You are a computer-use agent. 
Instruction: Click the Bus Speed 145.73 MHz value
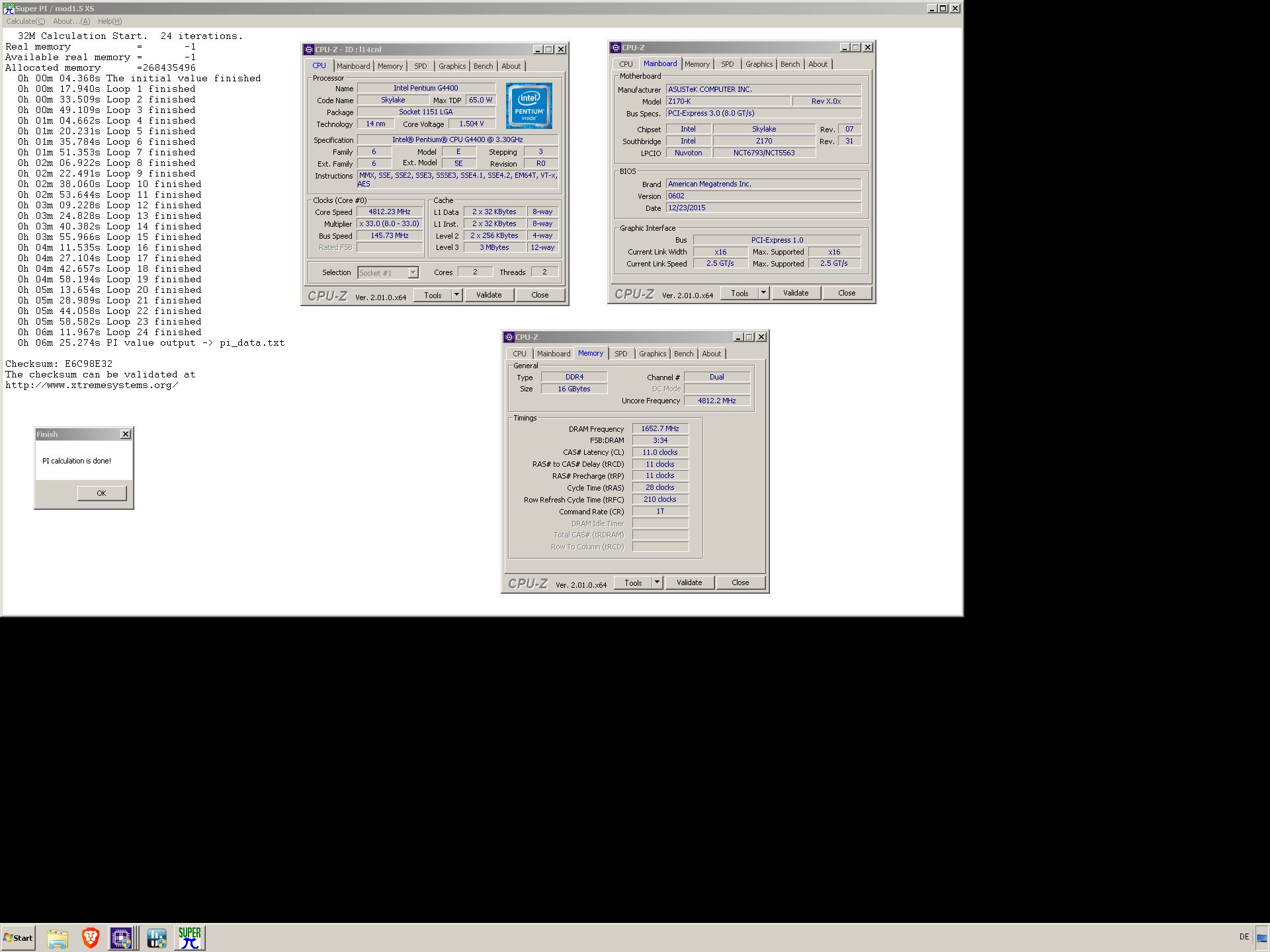pos(390,236)
